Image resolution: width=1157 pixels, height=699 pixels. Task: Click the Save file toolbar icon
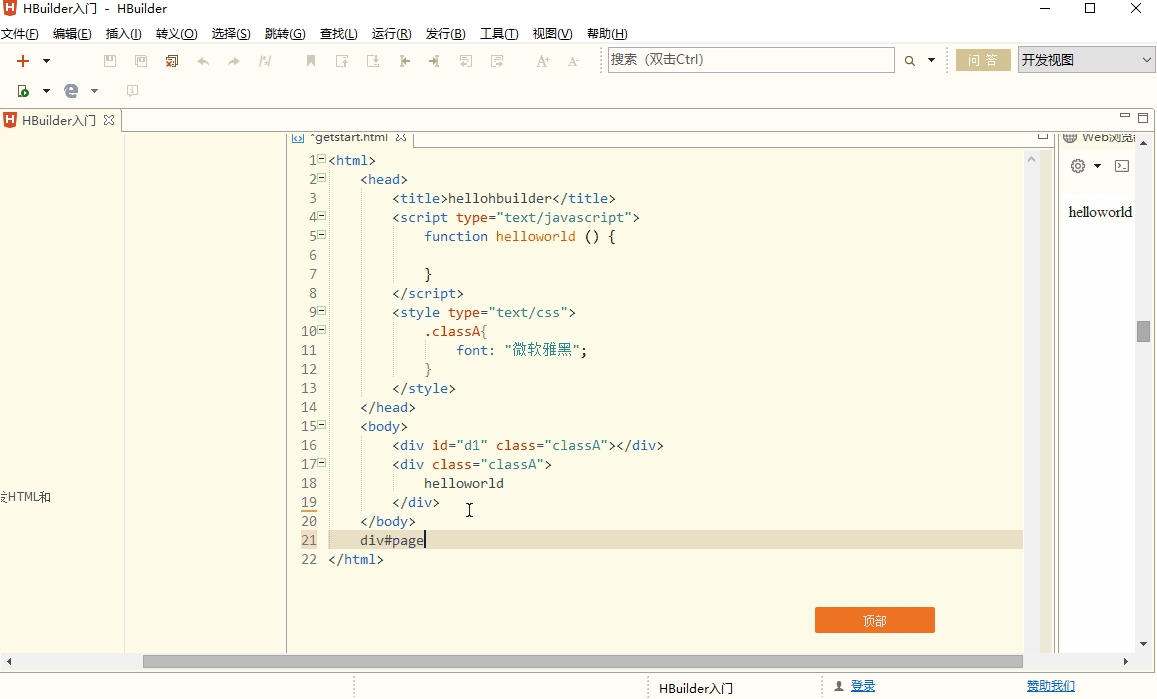[x=110, y=61]
